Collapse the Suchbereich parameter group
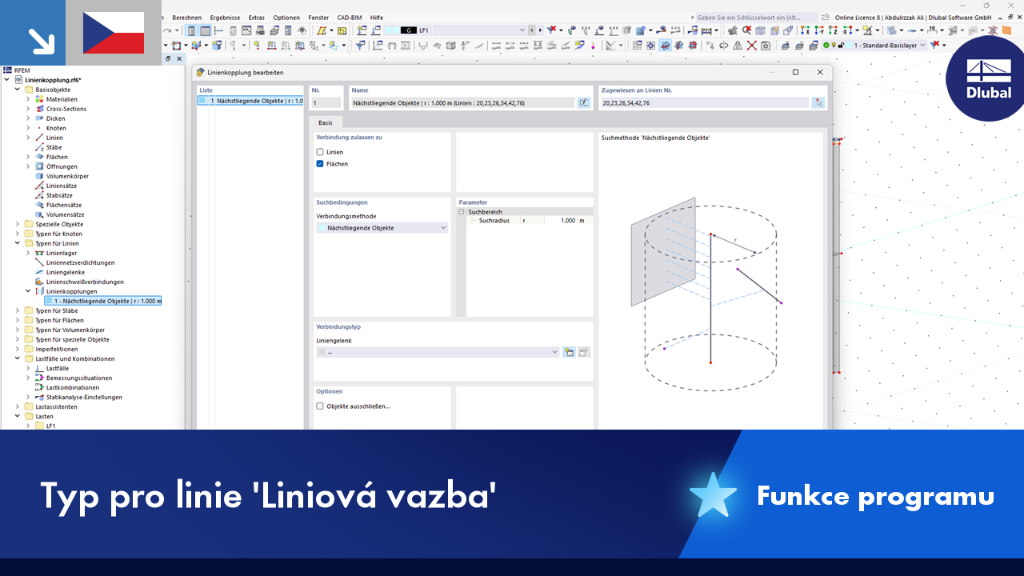The height and width of the screenshot is (576, 1024). click(461, 212)
